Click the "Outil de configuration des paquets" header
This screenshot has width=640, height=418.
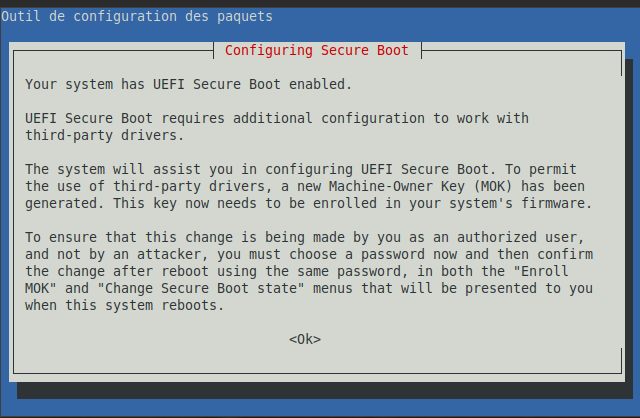136,17
